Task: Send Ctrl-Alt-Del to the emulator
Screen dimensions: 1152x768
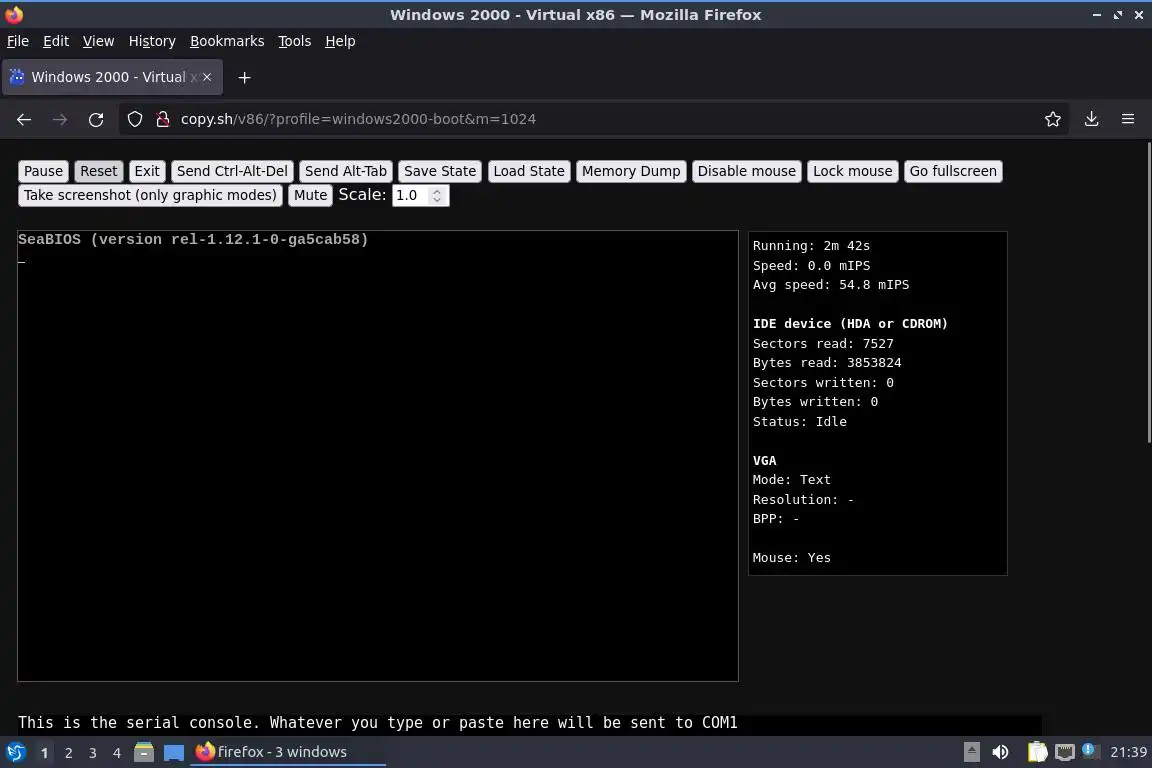Action: click(x=232, y=171)
